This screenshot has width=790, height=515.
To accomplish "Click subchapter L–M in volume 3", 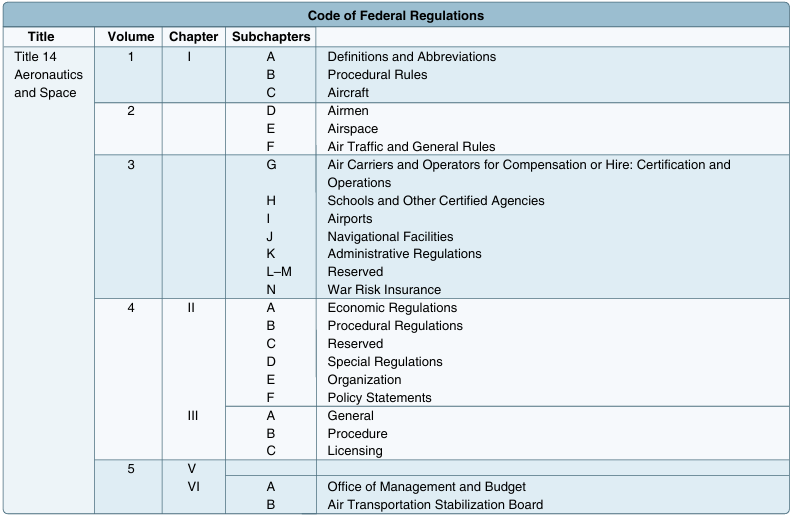I will [x=279, y=272].
